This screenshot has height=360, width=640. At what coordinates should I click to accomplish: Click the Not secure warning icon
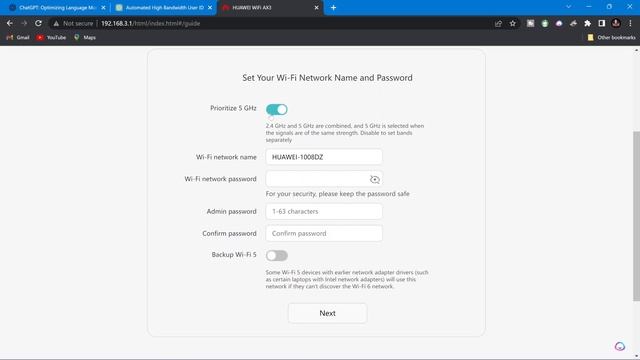(56, 24)
